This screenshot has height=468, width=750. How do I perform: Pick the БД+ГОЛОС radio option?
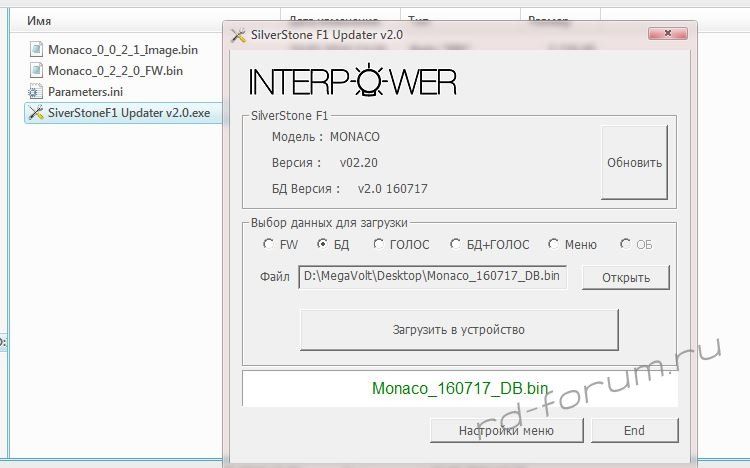click(x=456, y=244)
